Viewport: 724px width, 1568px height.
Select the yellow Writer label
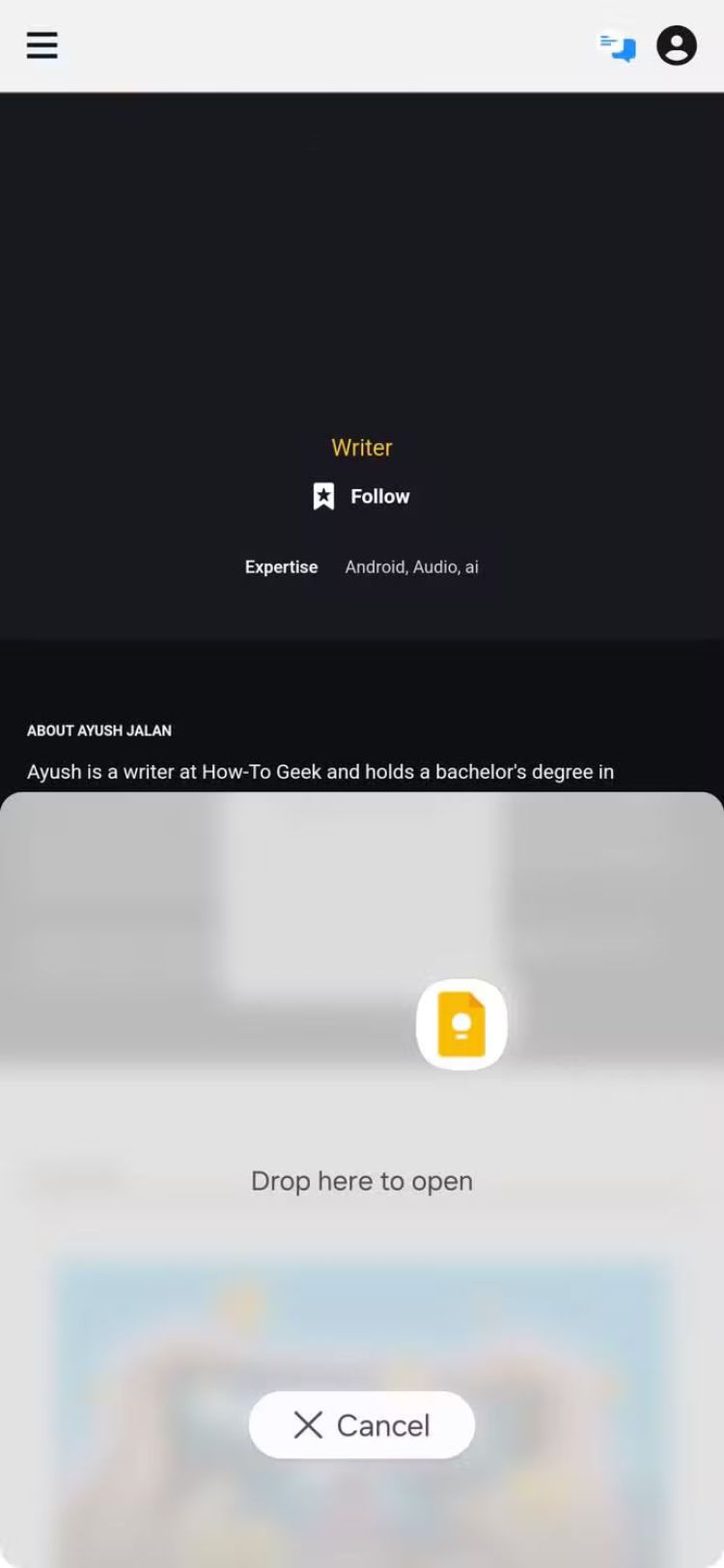coord(362,448)
